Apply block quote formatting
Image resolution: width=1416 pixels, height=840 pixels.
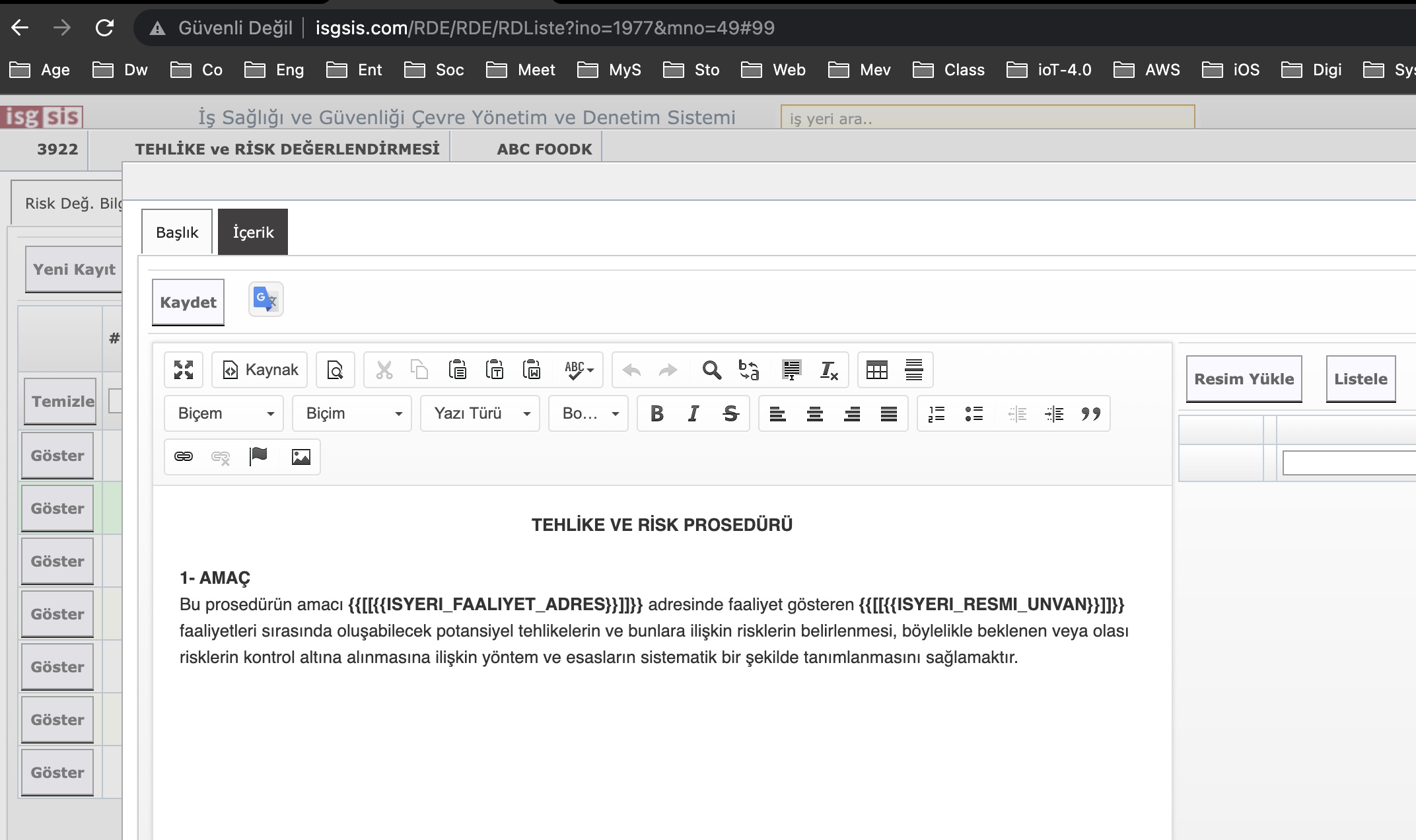tap(1090, 414)
